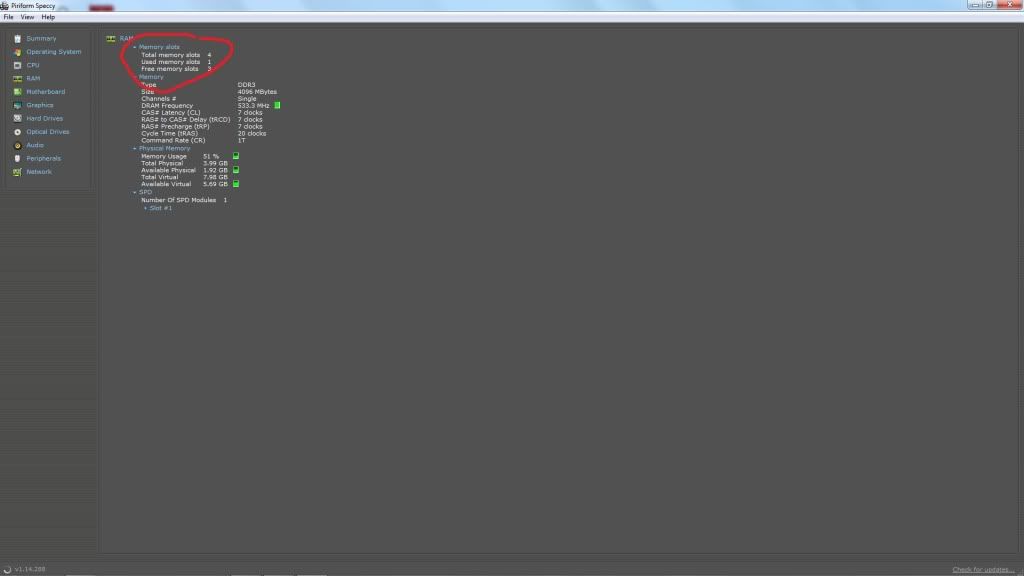Open the Help menu
This screenshot has width=1024, height=576.
48,17
